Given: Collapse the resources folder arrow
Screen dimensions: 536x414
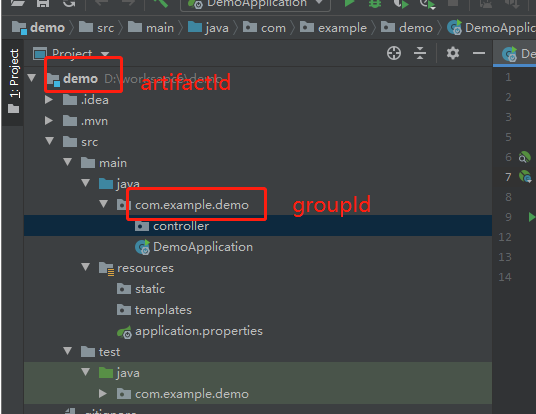Looking at the screenshot, I should pyautogui.click(x=86, y=267).
